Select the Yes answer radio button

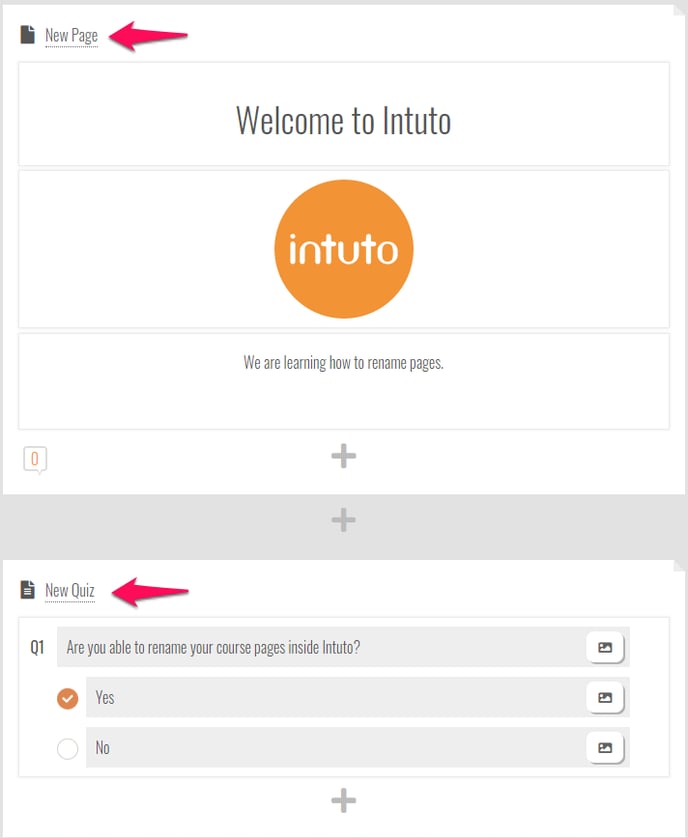[67, 699]
